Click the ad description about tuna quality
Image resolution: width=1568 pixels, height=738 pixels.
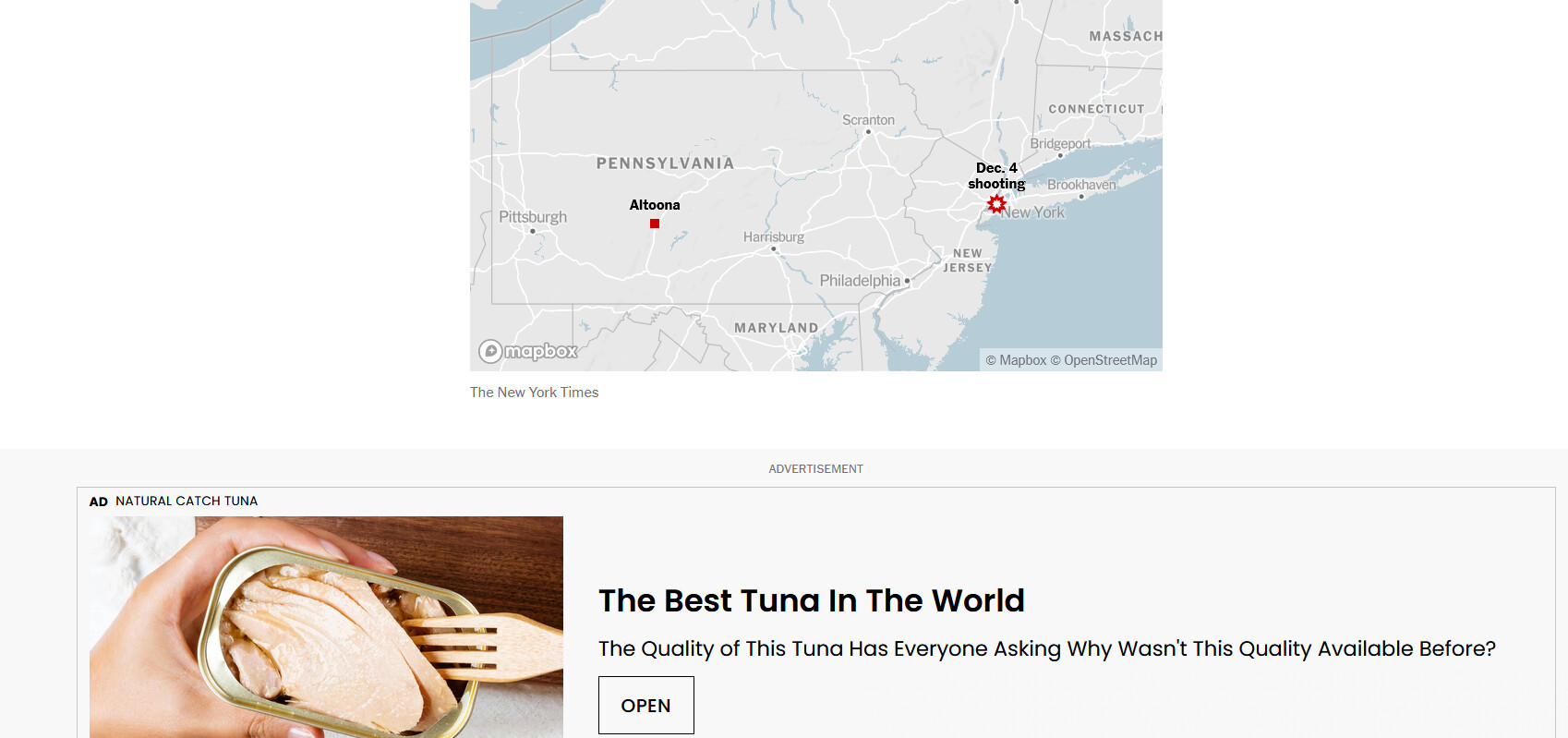coord(1047,648)
